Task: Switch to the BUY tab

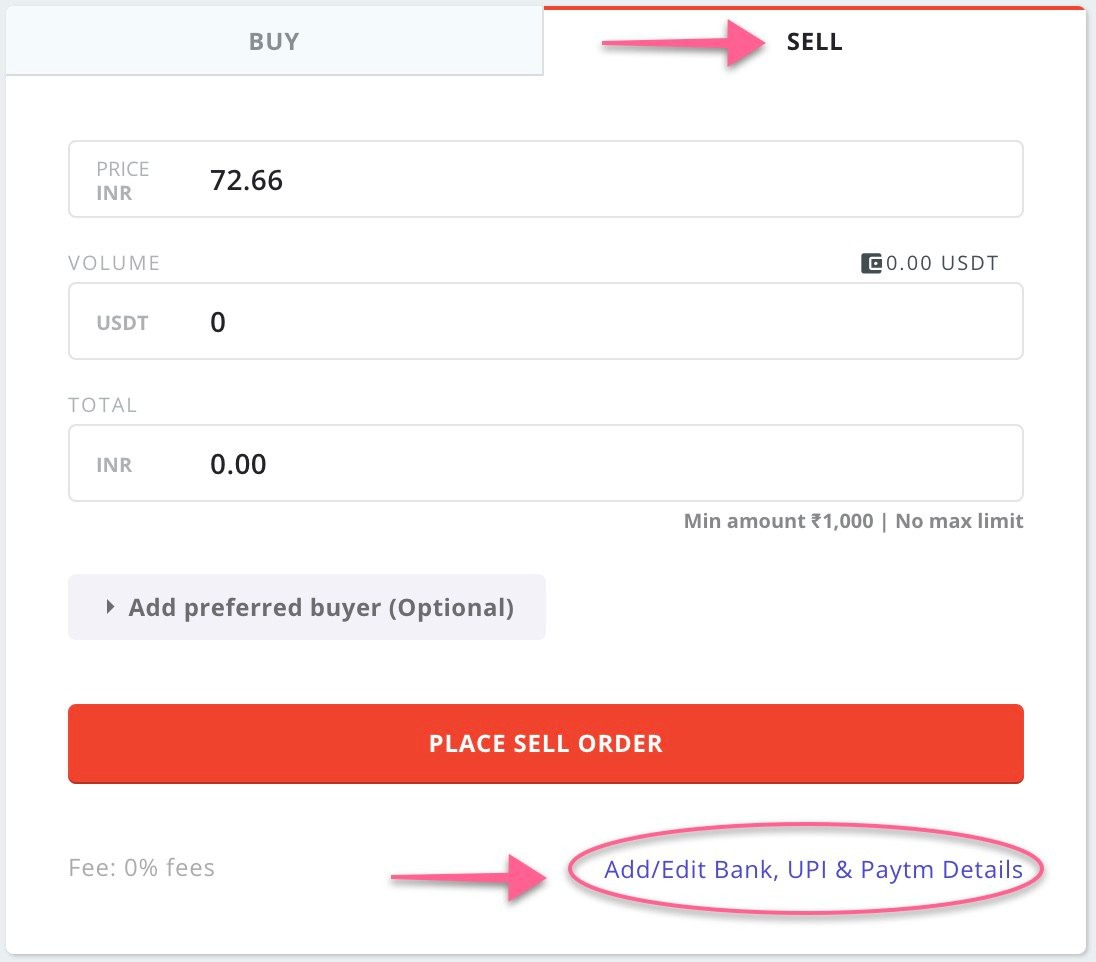Action: click(273, 42)
